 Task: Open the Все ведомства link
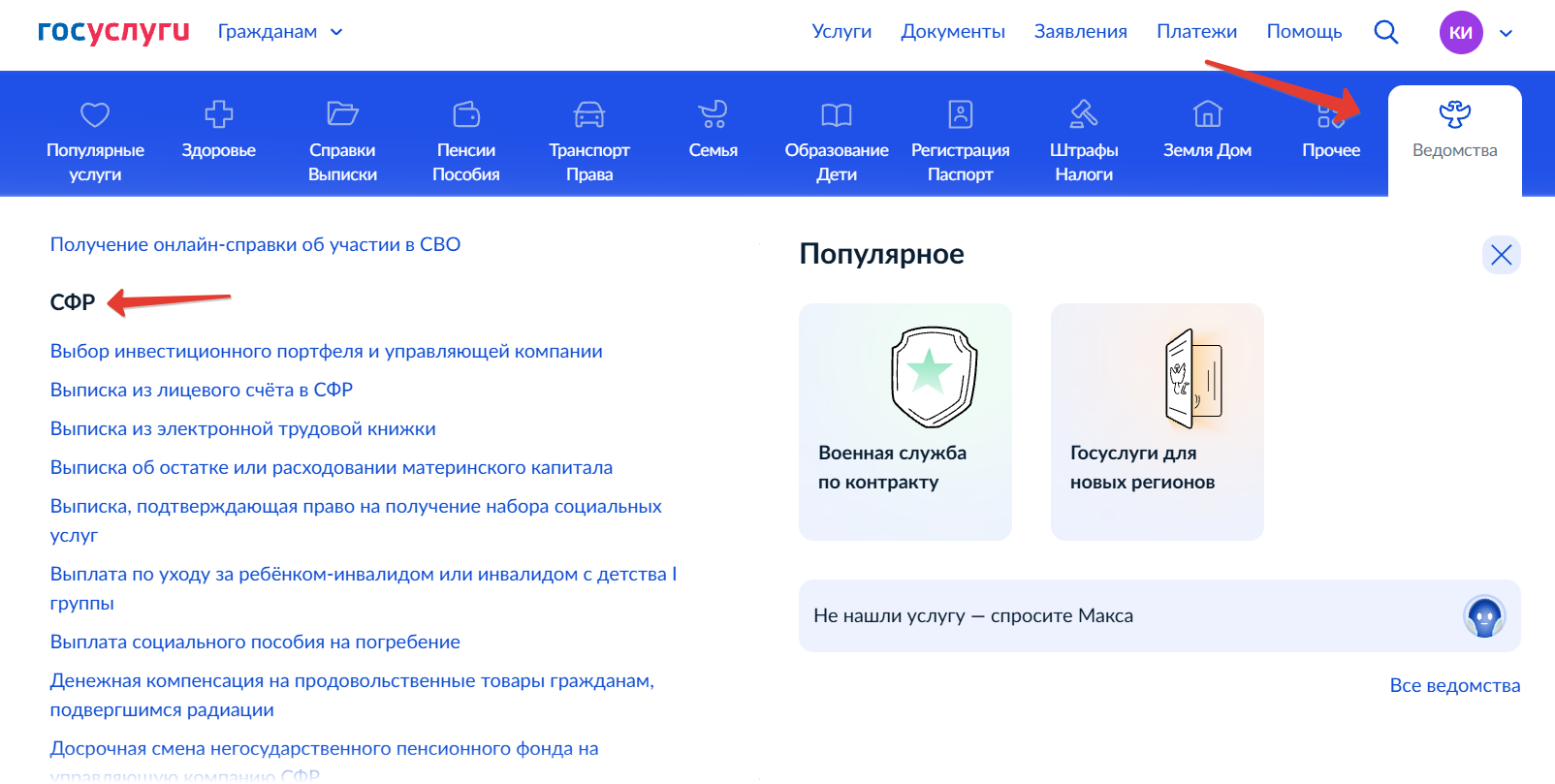point(1455,685)
